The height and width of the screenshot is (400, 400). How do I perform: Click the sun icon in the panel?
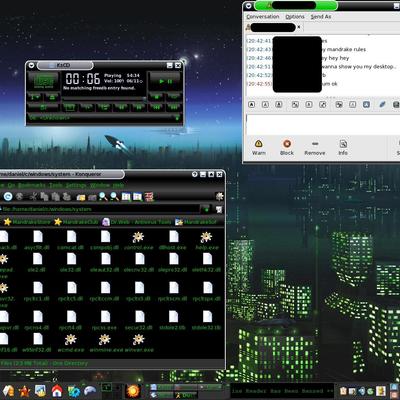tap(133, 391)
